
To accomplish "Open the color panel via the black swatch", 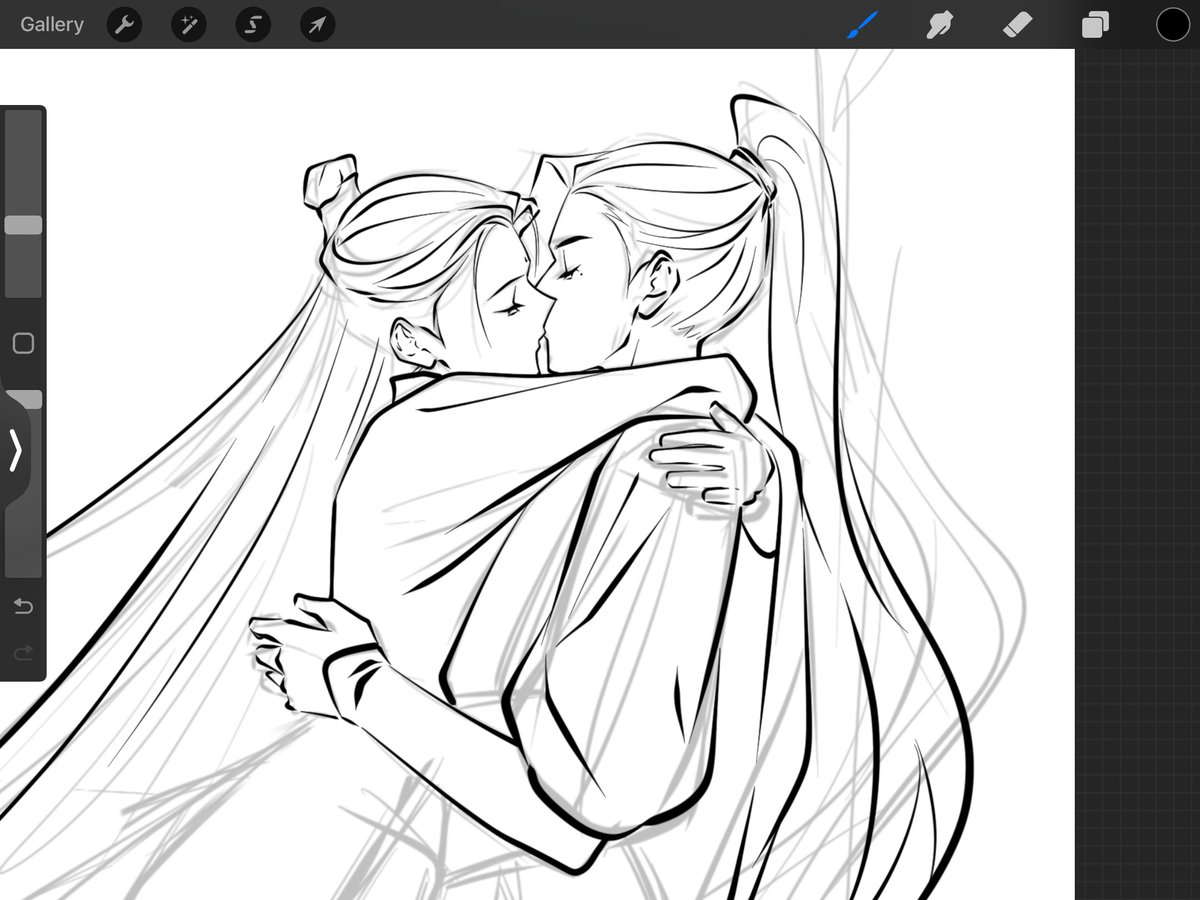I will [1172, 24].
